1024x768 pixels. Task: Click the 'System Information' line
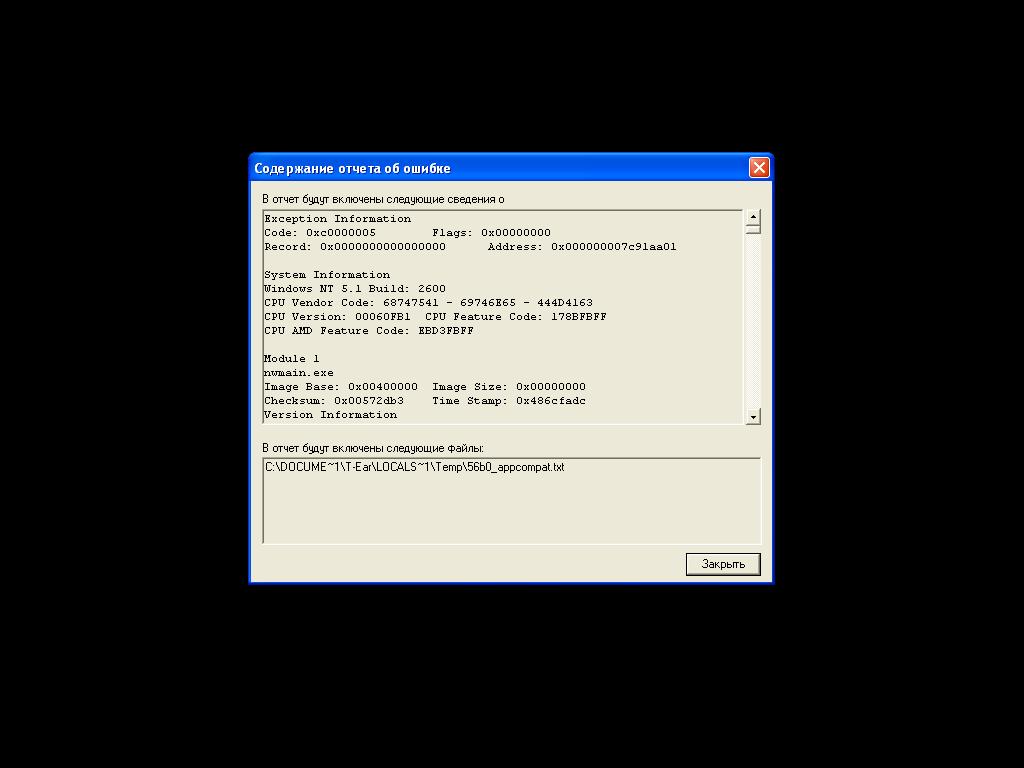click(327, 275)
